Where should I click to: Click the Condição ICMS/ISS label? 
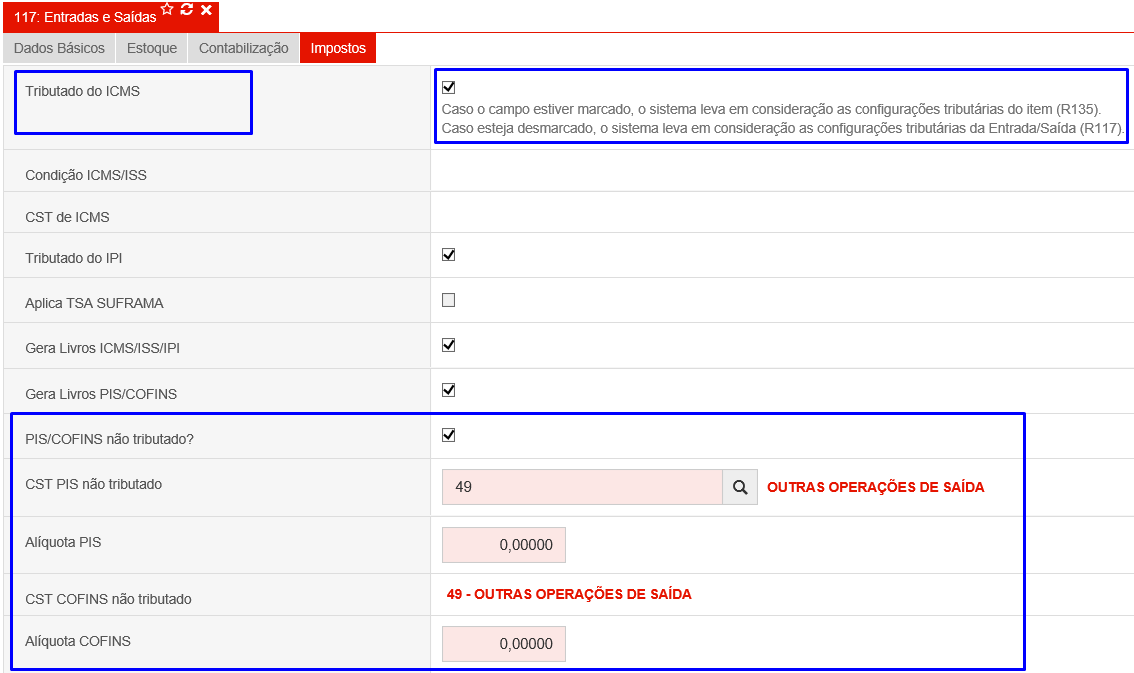[86, 175]
